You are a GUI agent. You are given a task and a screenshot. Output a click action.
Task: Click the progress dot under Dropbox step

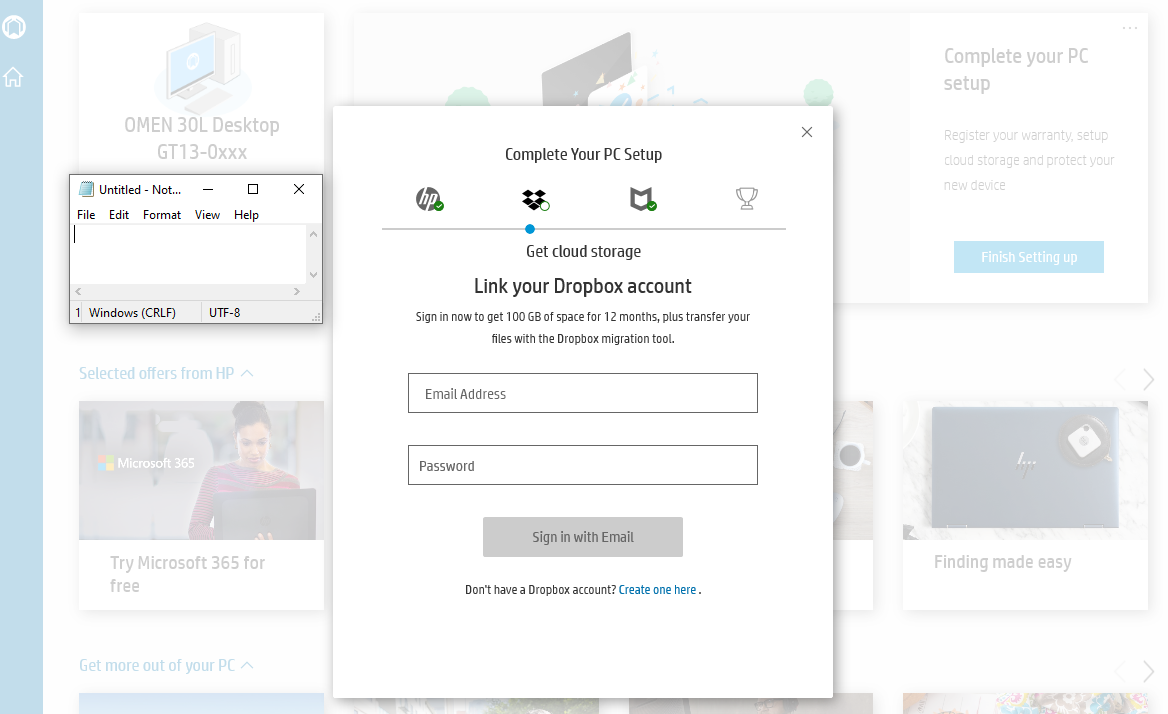[x=530, y=229]
